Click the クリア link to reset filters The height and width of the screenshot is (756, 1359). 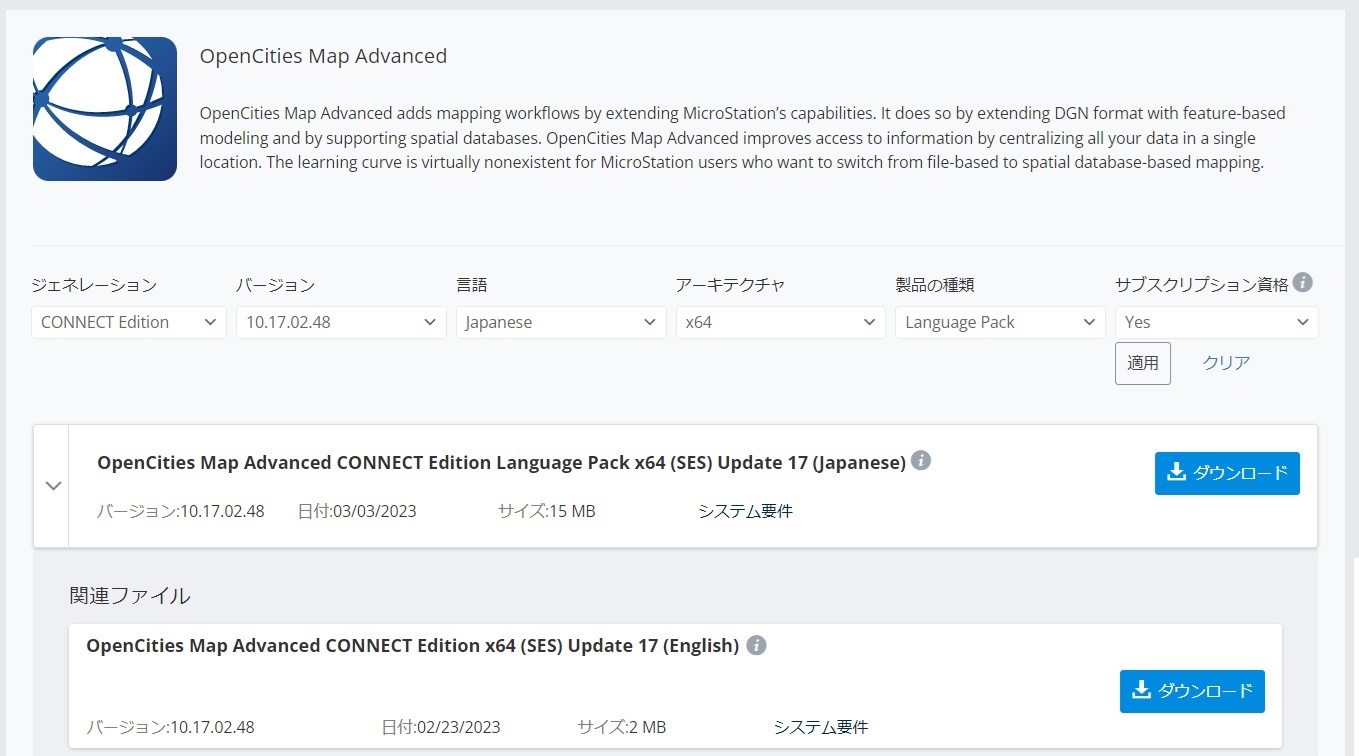pyautogui.click(x=1226, y=363)
